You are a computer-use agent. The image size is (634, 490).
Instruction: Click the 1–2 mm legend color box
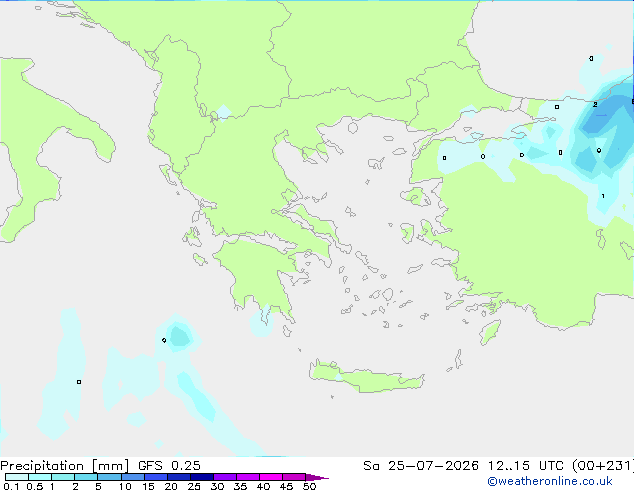63,477
